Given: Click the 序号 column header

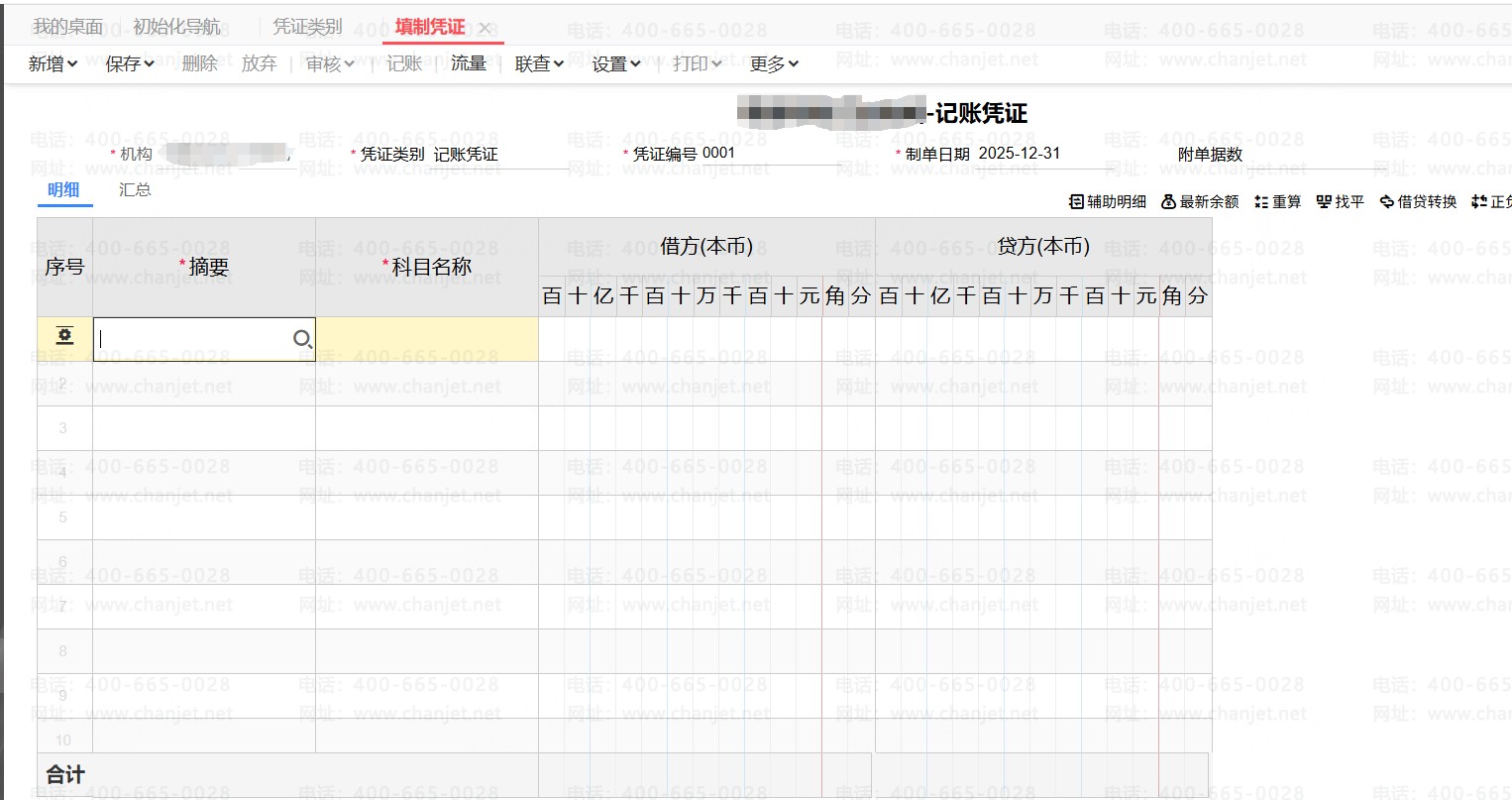Looking at the screenshot, I should click(64, 268).
